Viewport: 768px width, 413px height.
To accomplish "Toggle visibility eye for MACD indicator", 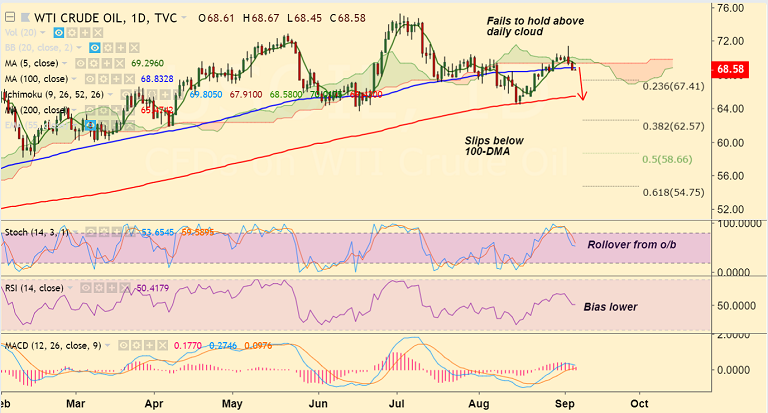I will tap(123, 345).
